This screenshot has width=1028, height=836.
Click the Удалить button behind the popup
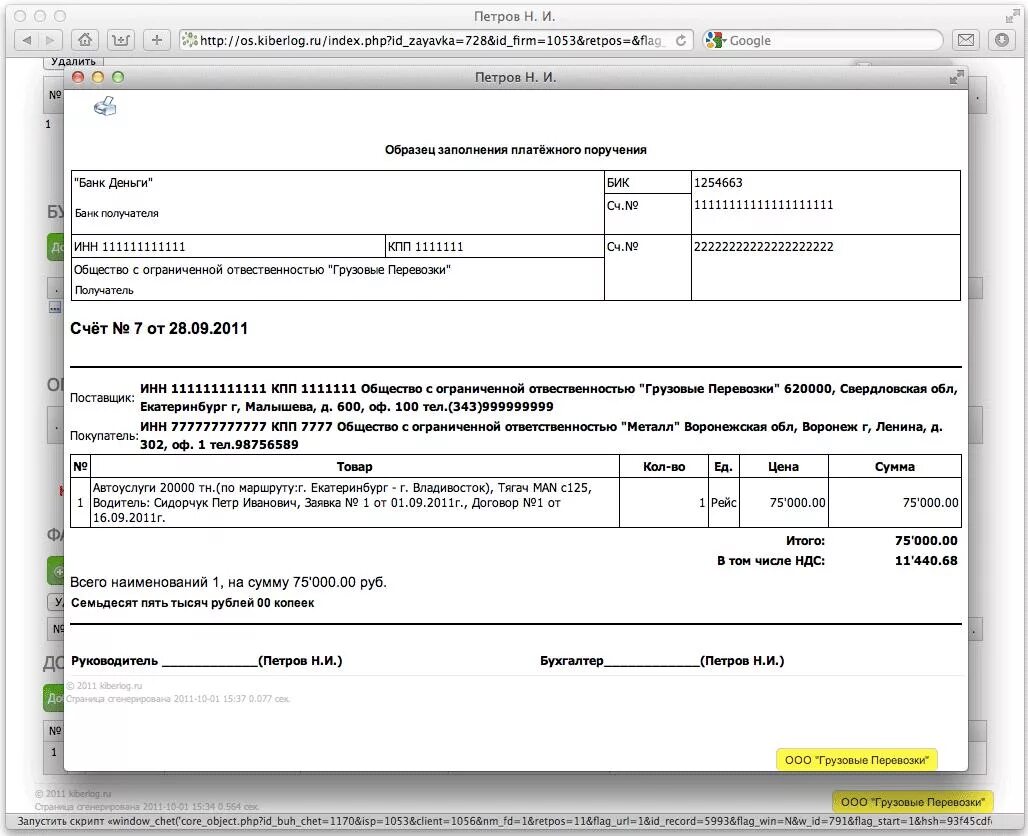pyautogui.click(x=73, y=62)
